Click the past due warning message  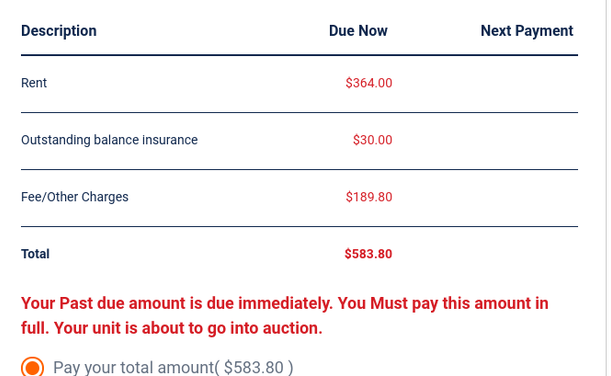285,316
